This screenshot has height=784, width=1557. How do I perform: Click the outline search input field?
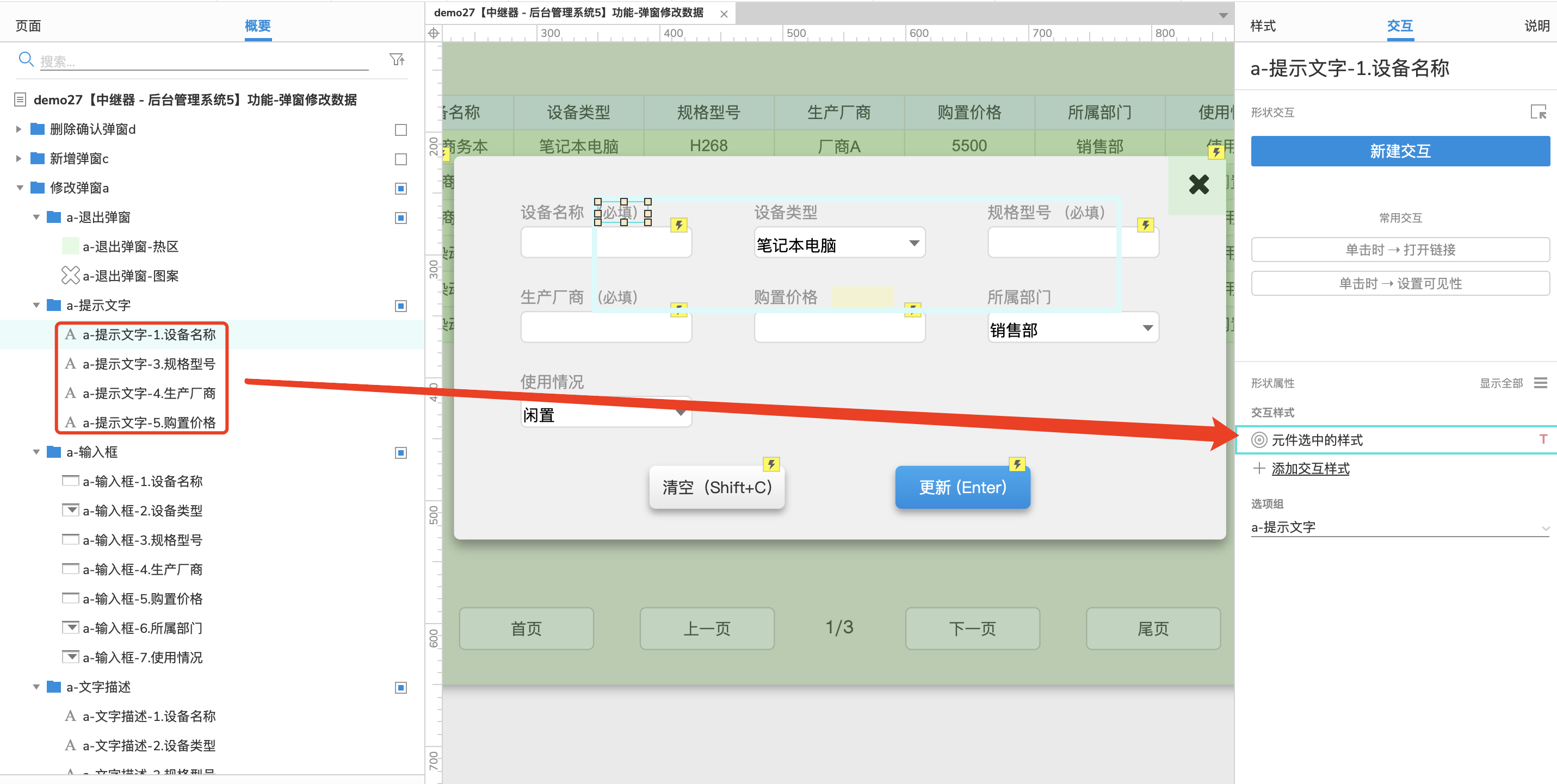(x=205, y=61)
